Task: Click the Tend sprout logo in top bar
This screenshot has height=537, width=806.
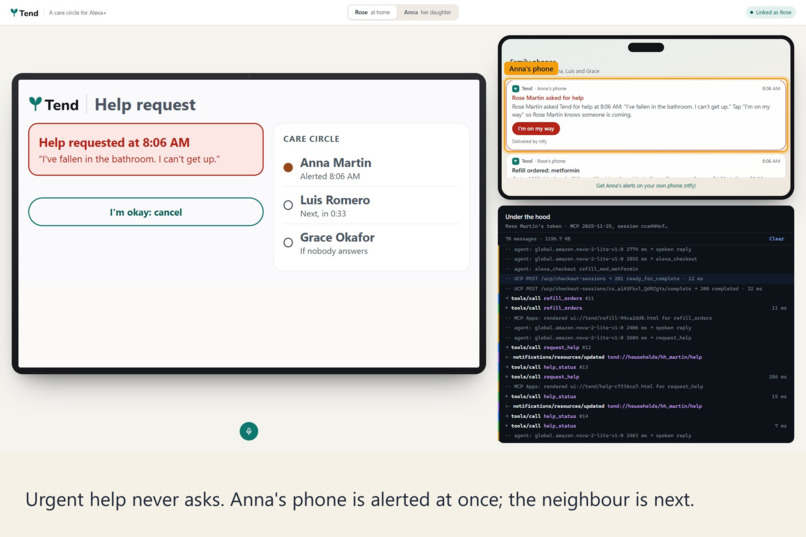Action: 14,12
